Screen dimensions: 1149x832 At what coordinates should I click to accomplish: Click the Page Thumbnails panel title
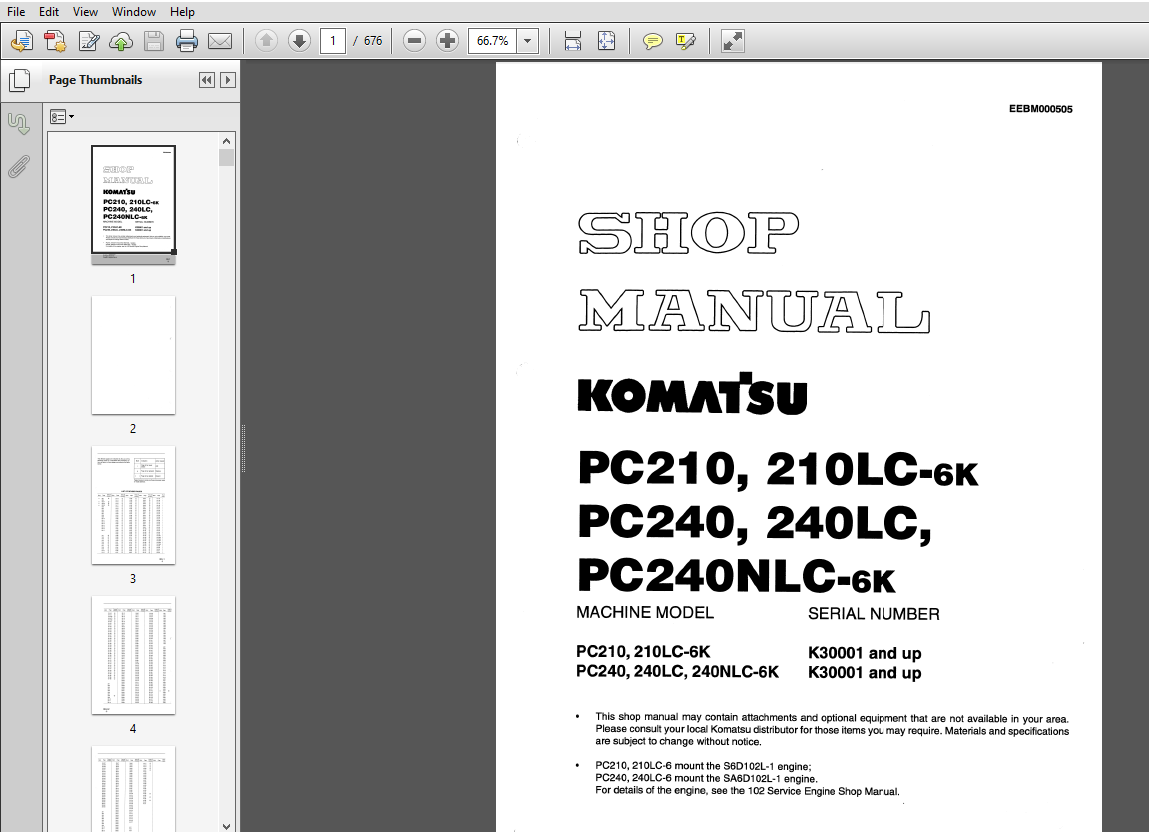pyautogui.click(x=95, y=80)
